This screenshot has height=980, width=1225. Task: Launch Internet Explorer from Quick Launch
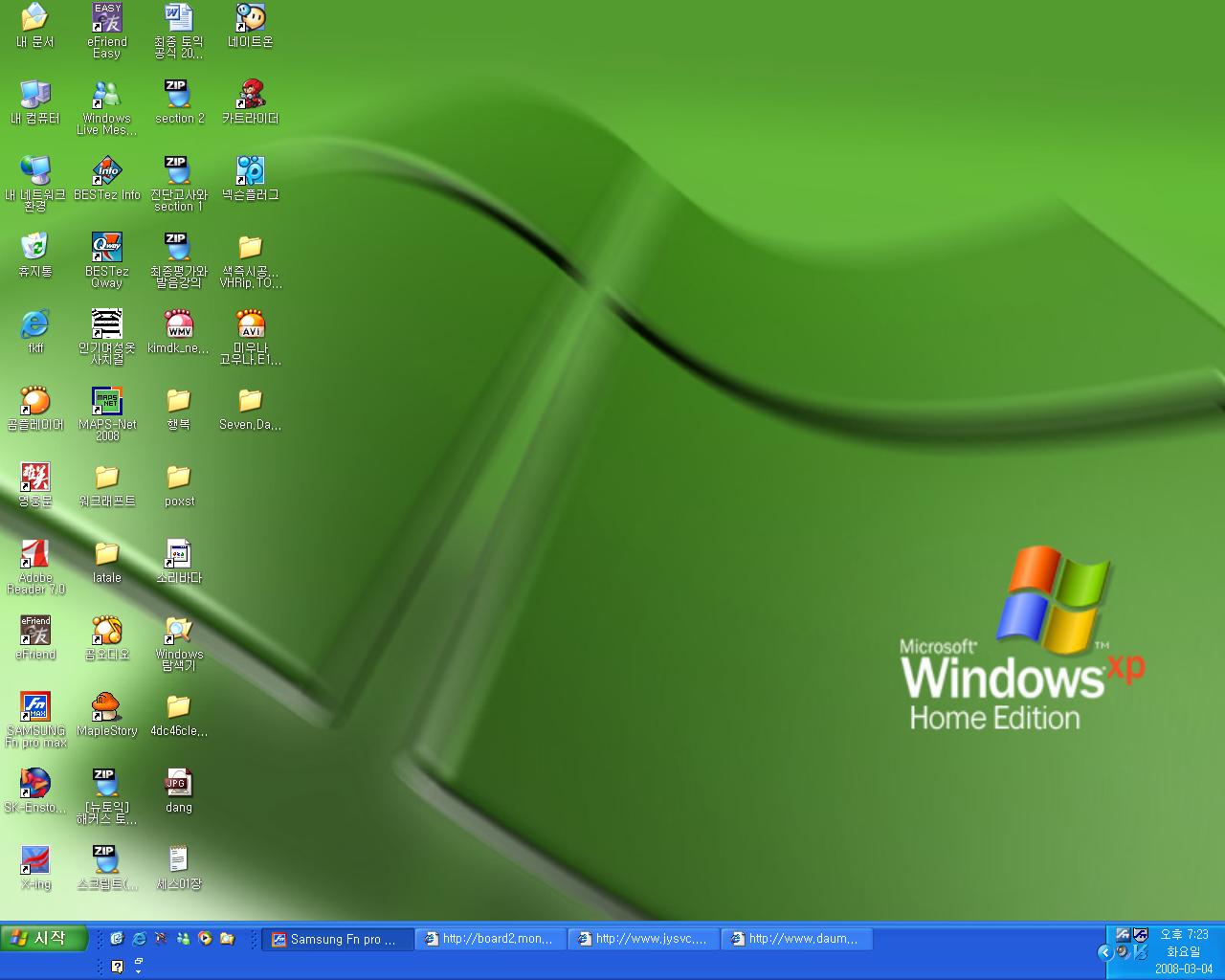click(x=139, y=939)
